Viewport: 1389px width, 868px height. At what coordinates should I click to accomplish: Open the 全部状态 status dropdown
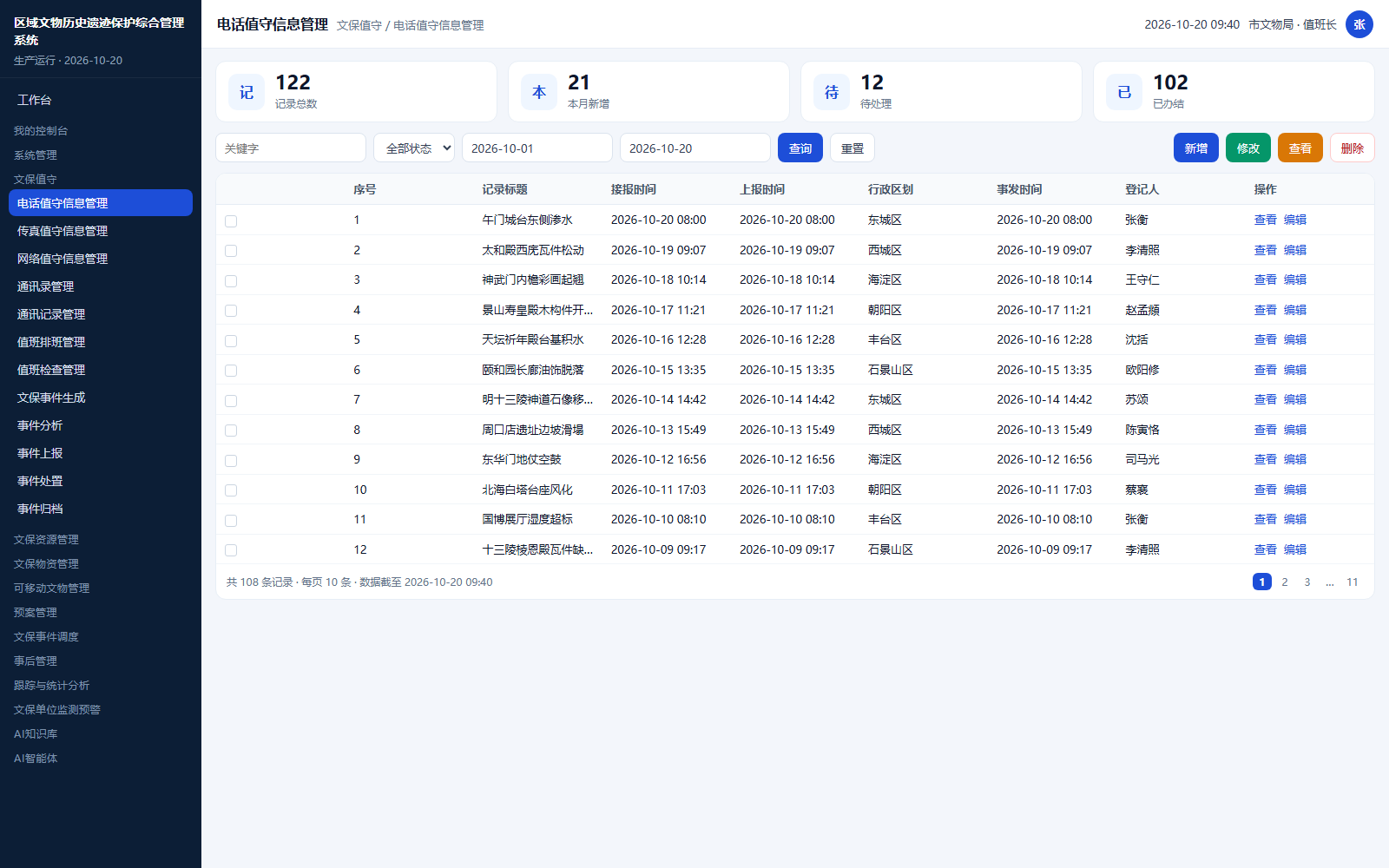click(x=414, y=148)
